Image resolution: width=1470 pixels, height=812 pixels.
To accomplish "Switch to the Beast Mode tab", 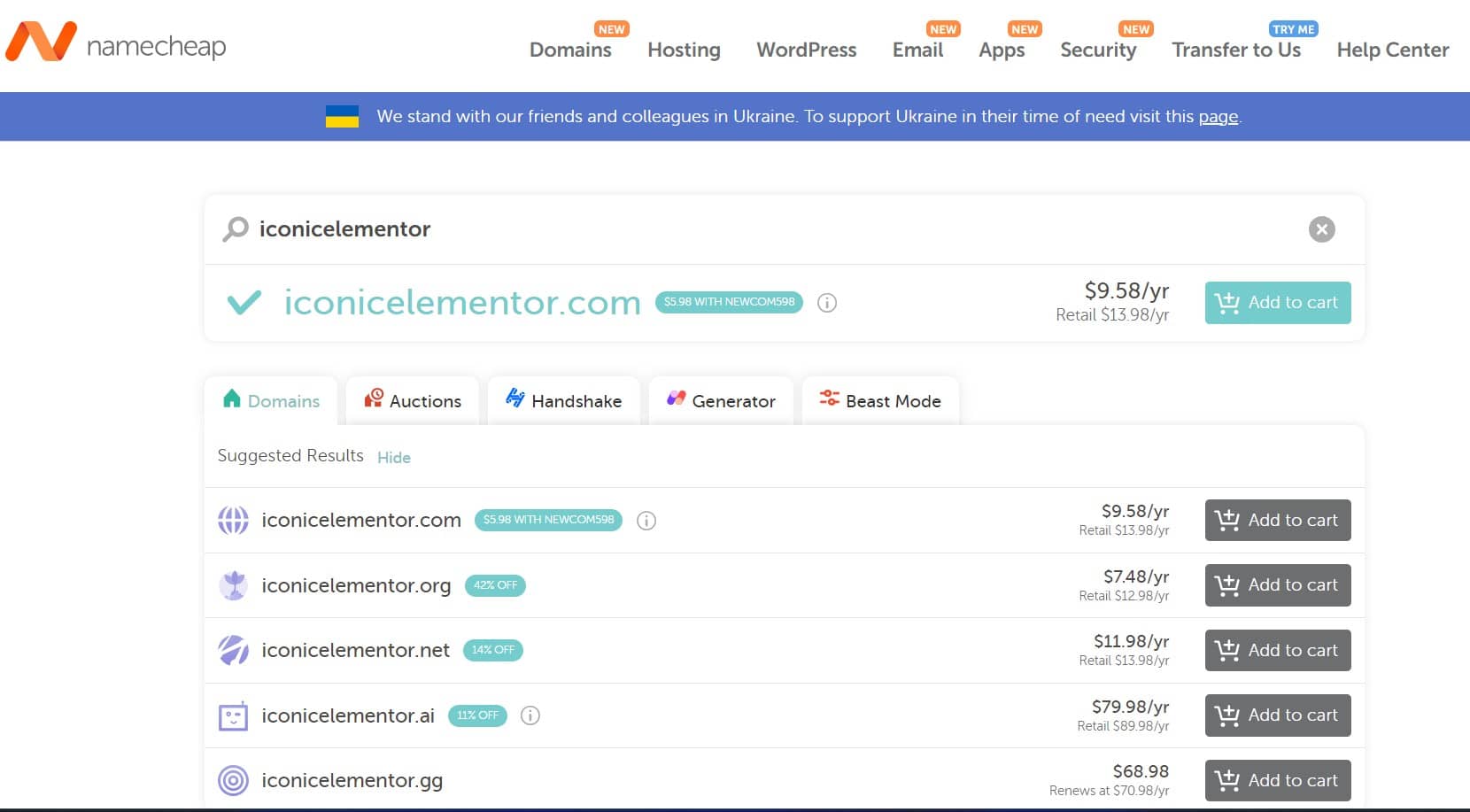I will pyautogui.click(x=880, y=401).
